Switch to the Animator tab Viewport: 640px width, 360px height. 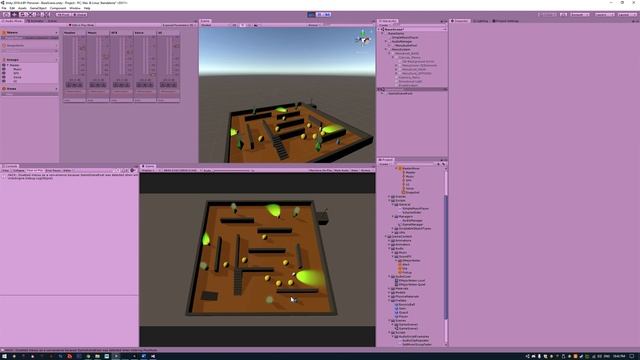[x=36, y=21]
